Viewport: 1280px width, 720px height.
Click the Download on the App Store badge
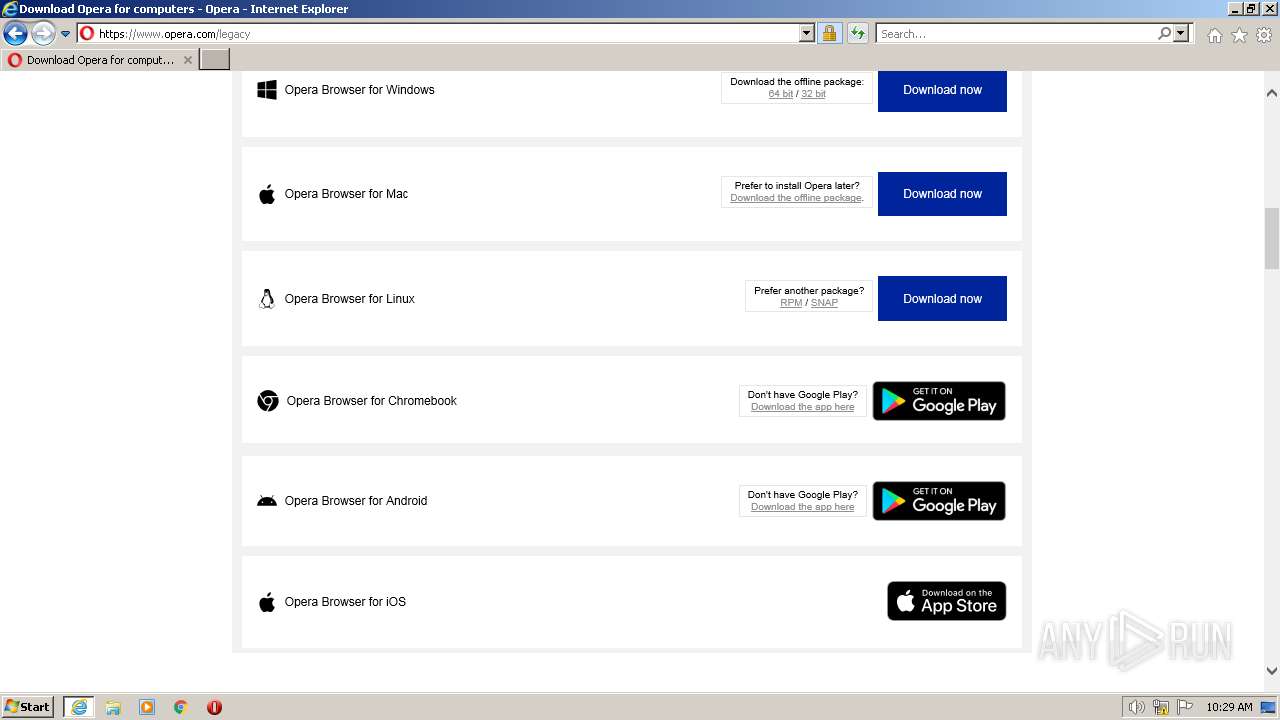[x=947, y=601]
